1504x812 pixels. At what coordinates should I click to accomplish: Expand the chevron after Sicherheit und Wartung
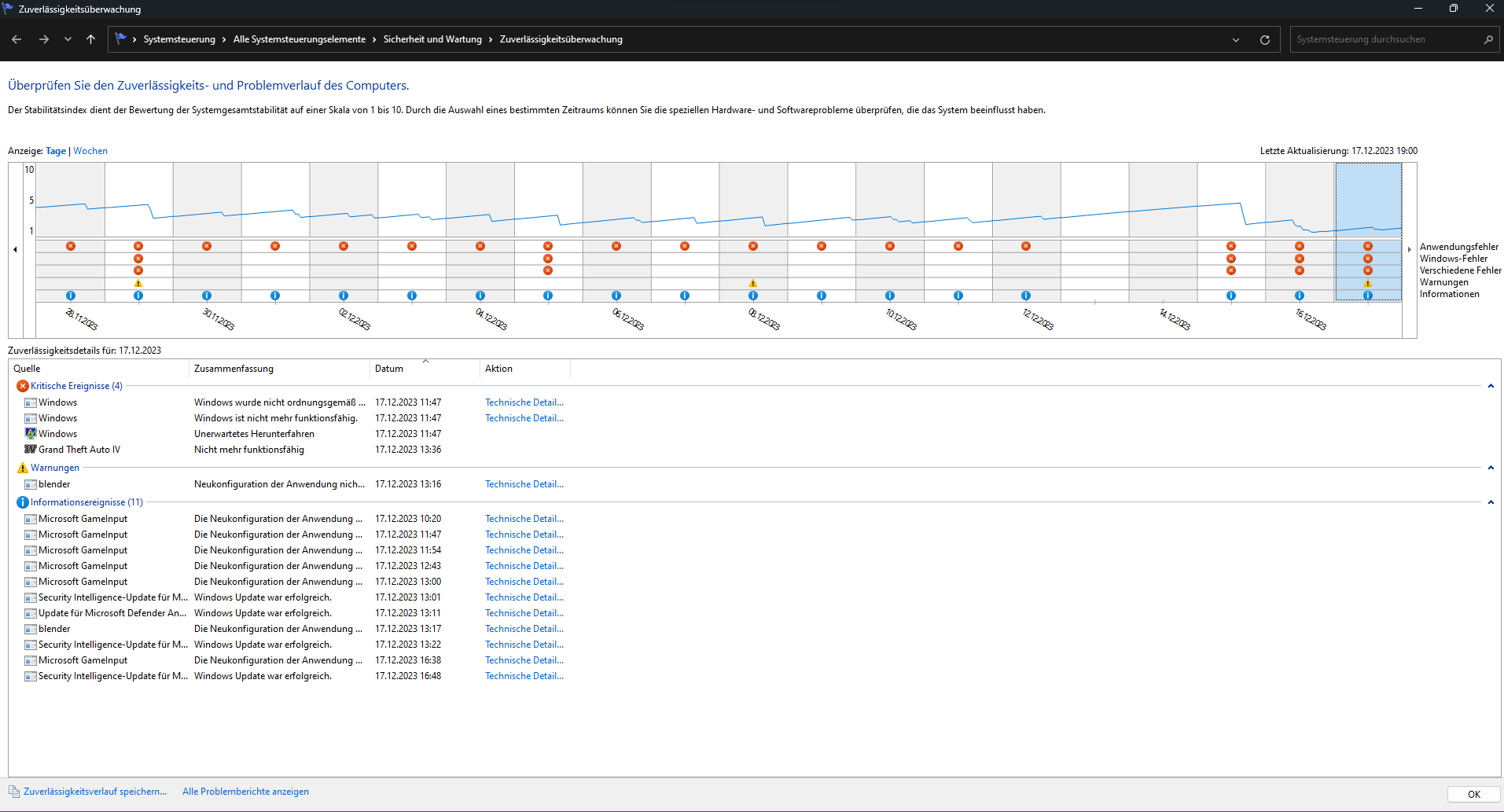tap(491, 39)
